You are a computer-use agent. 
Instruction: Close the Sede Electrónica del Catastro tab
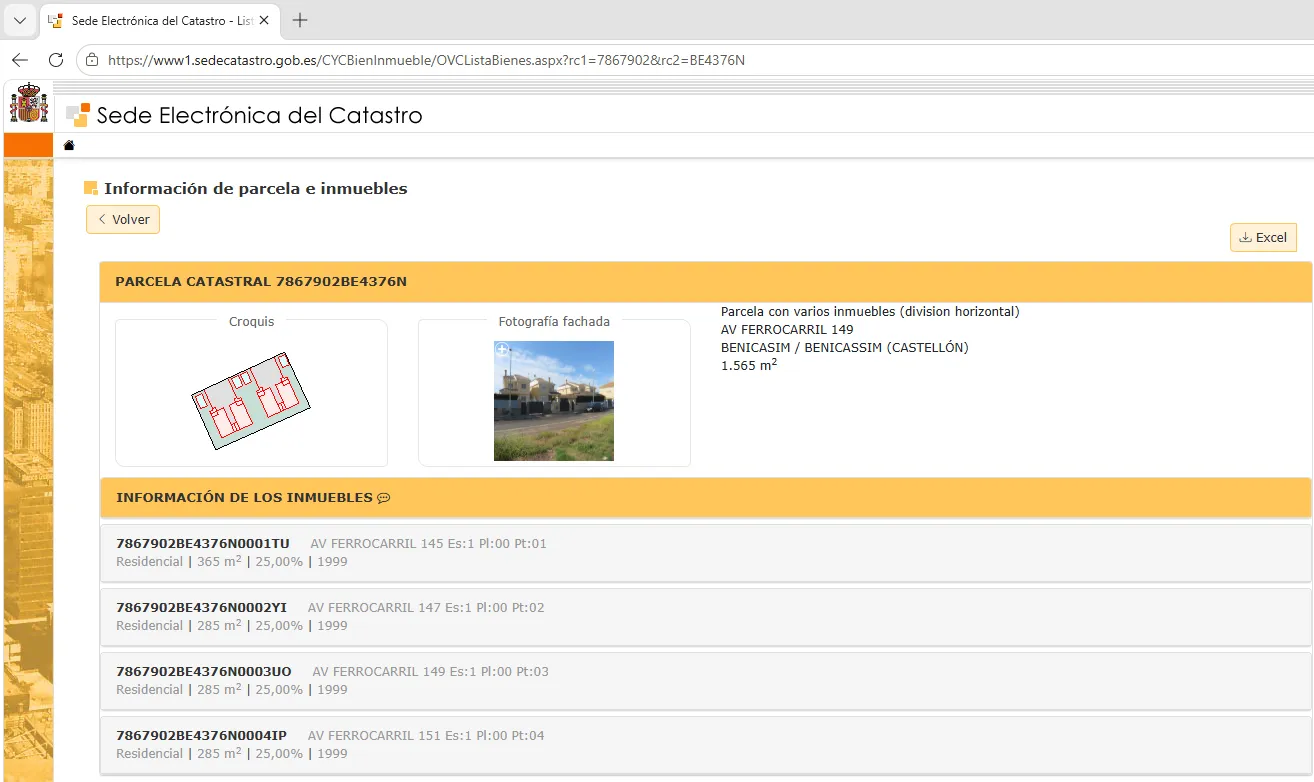[263, 20]
